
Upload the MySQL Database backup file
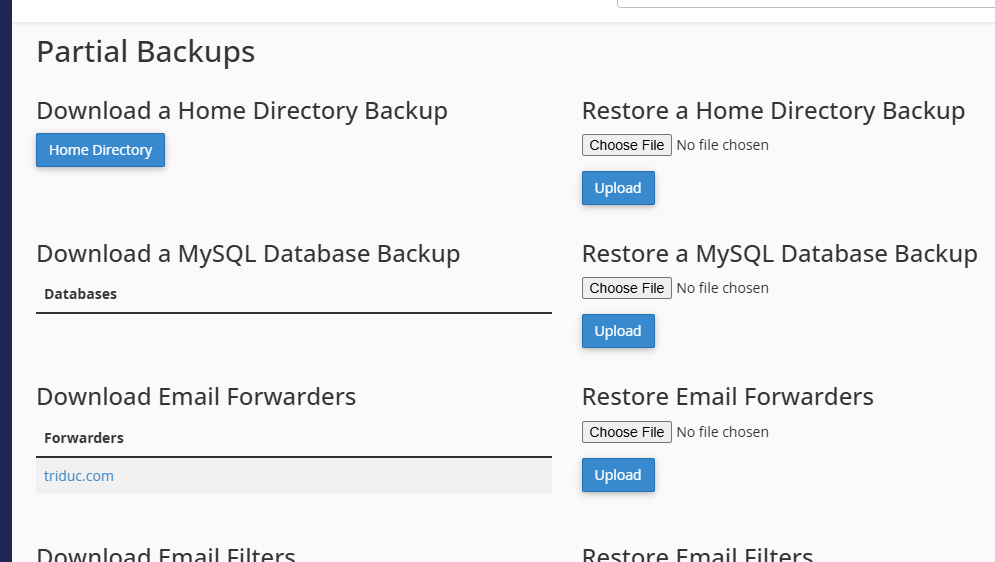pos(618,331)
